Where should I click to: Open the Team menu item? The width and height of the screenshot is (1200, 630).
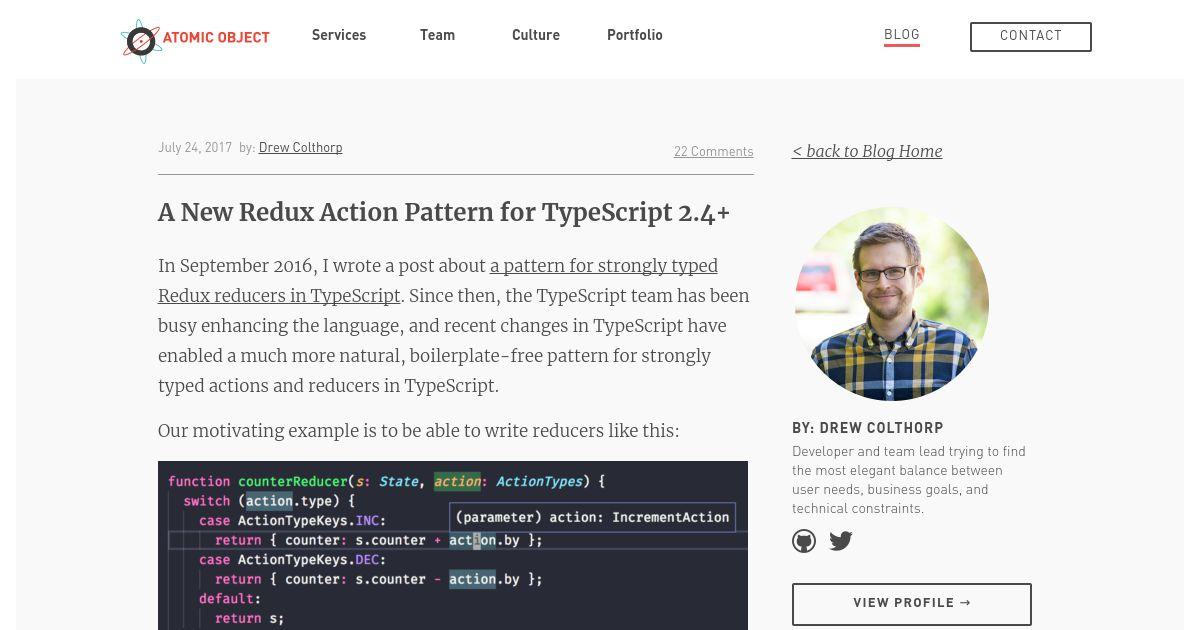pyautogui.click(x=437, y=36)
